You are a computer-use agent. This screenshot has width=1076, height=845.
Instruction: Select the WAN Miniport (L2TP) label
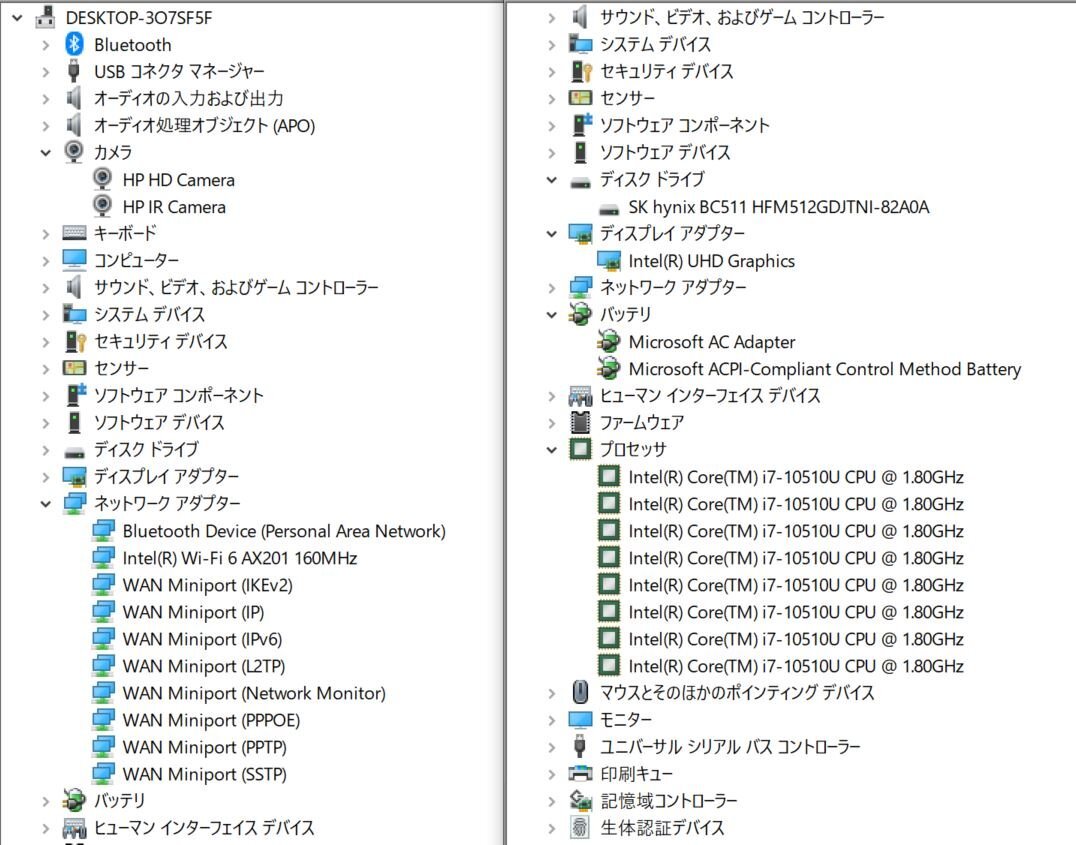(204, 666)
